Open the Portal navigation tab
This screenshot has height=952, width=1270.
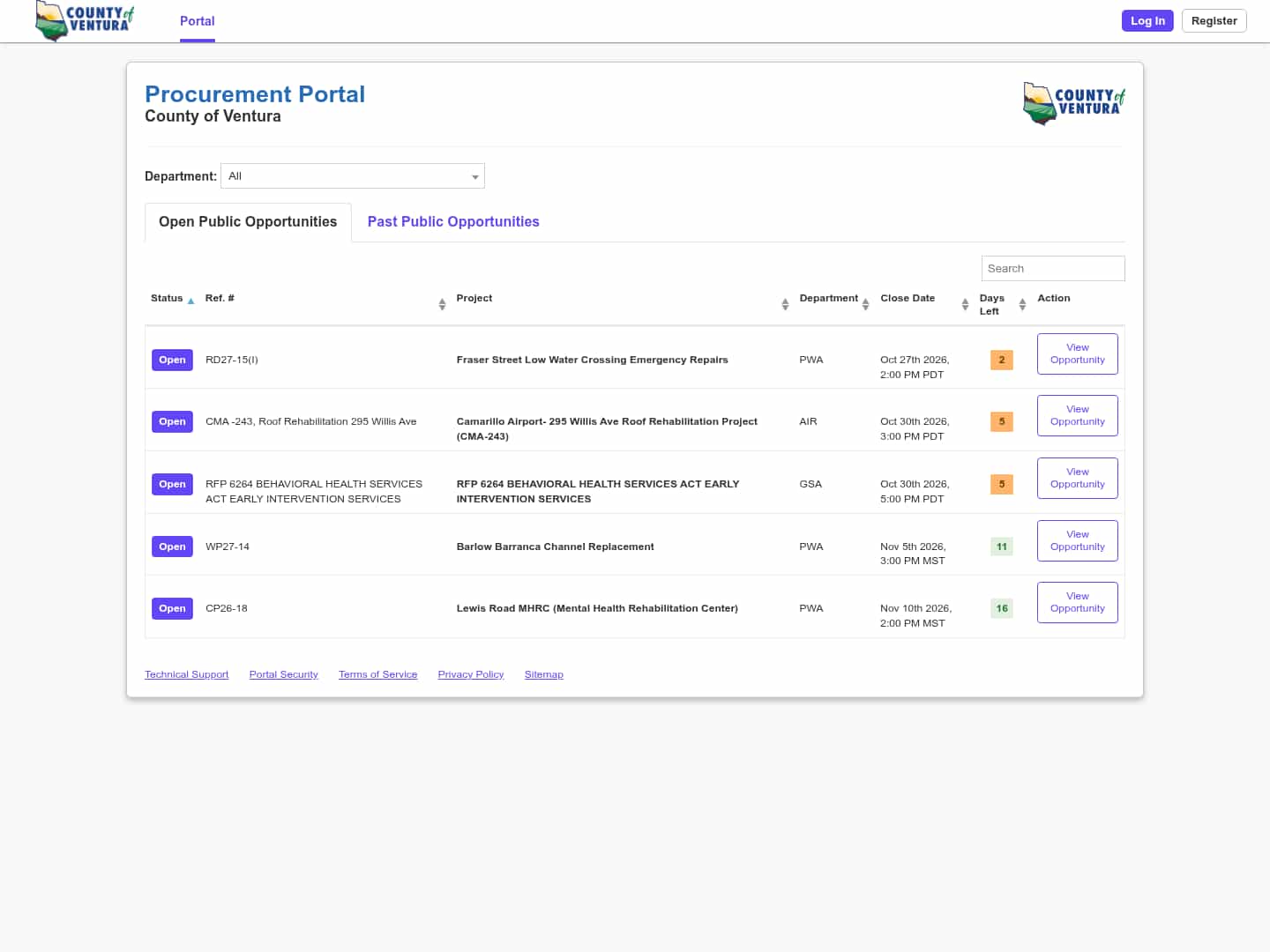point(198,21)
